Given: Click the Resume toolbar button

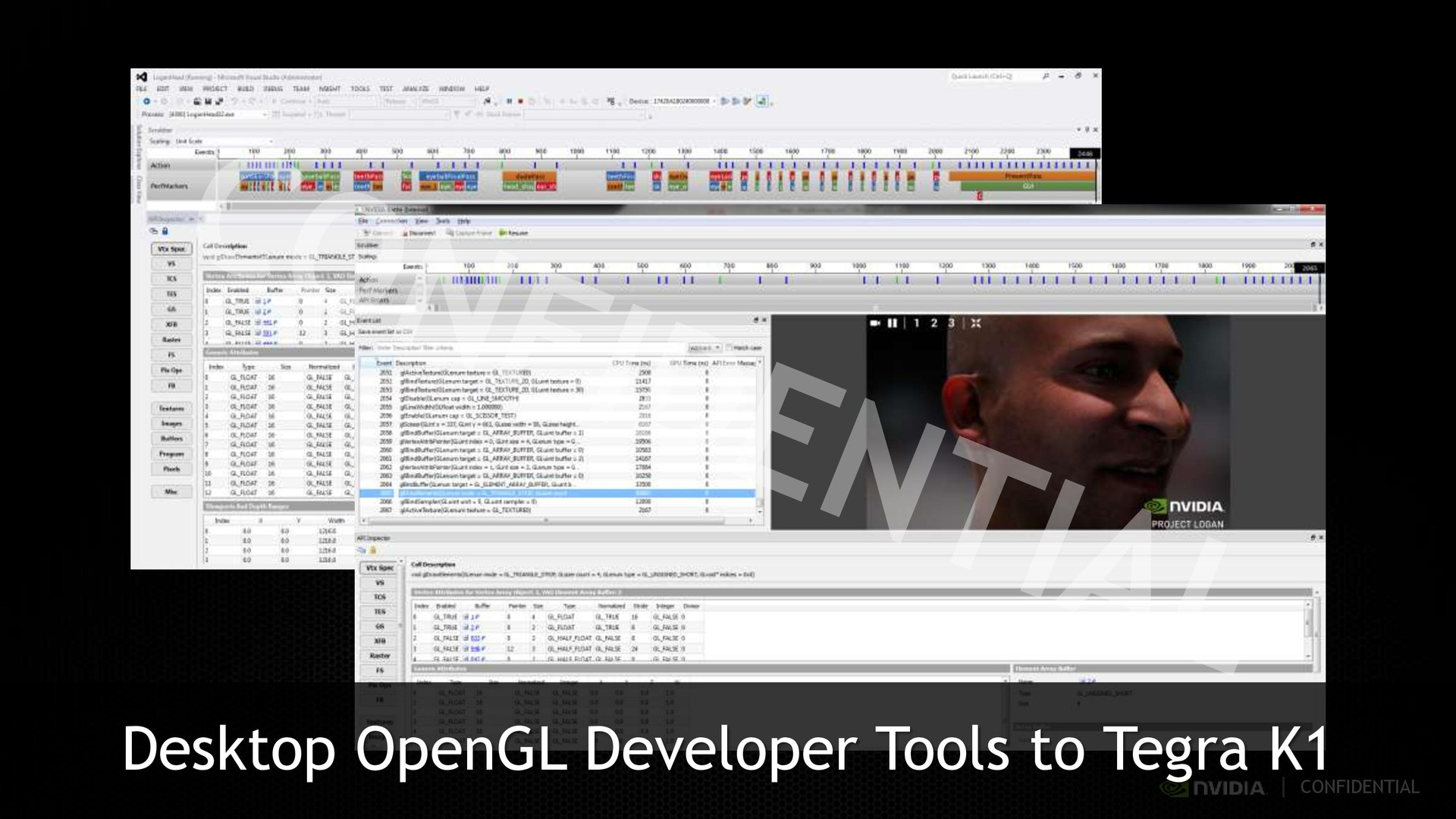Looking at the screenshot, I should pyautogui.click(x=513, y=233).
